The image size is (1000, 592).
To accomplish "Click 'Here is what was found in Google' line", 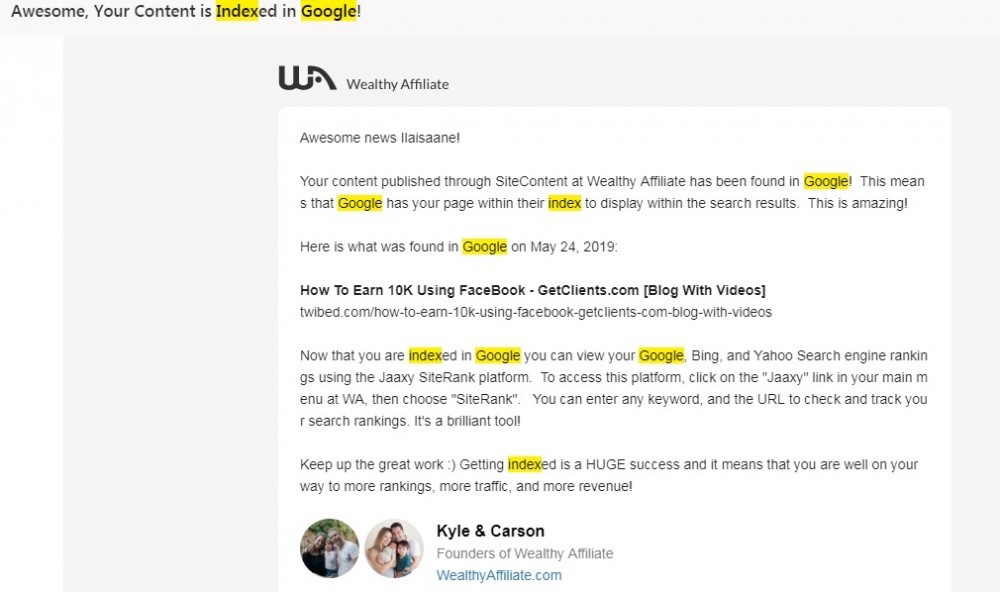I will click(459, 247).
